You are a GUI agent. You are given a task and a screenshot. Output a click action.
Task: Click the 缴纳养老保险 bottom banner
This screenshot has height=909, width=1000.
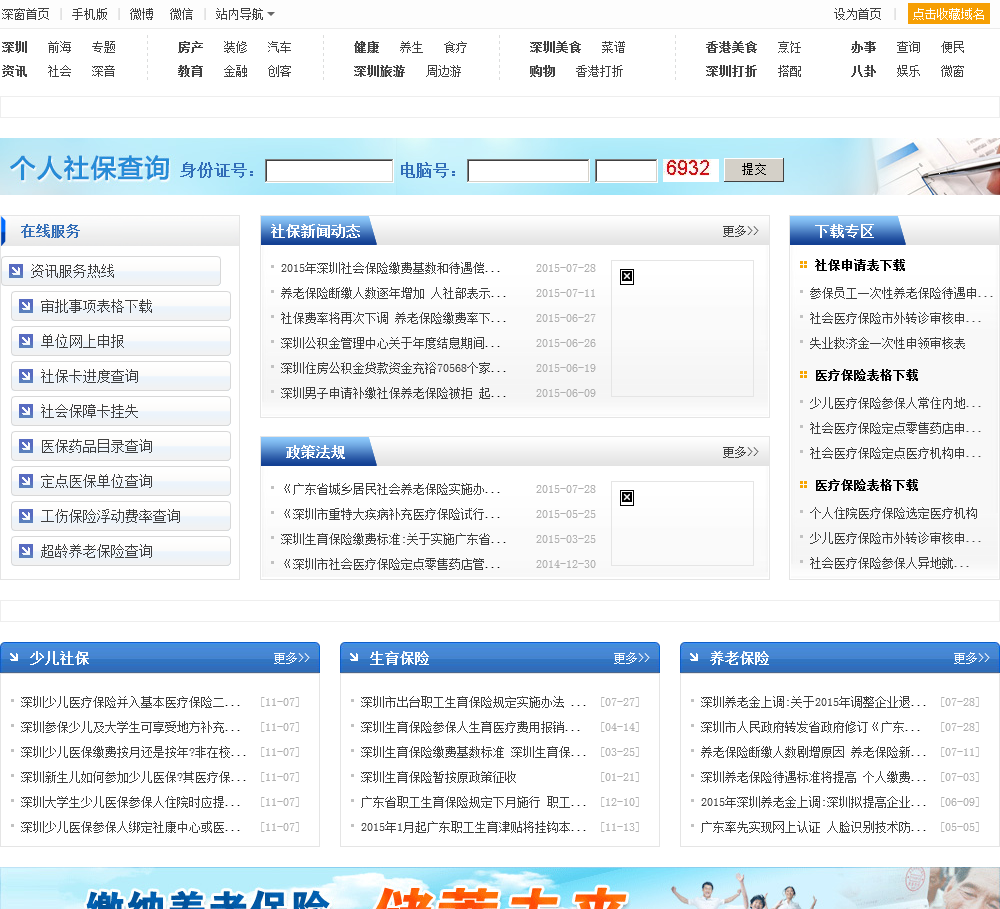click(x=500, y=888)
